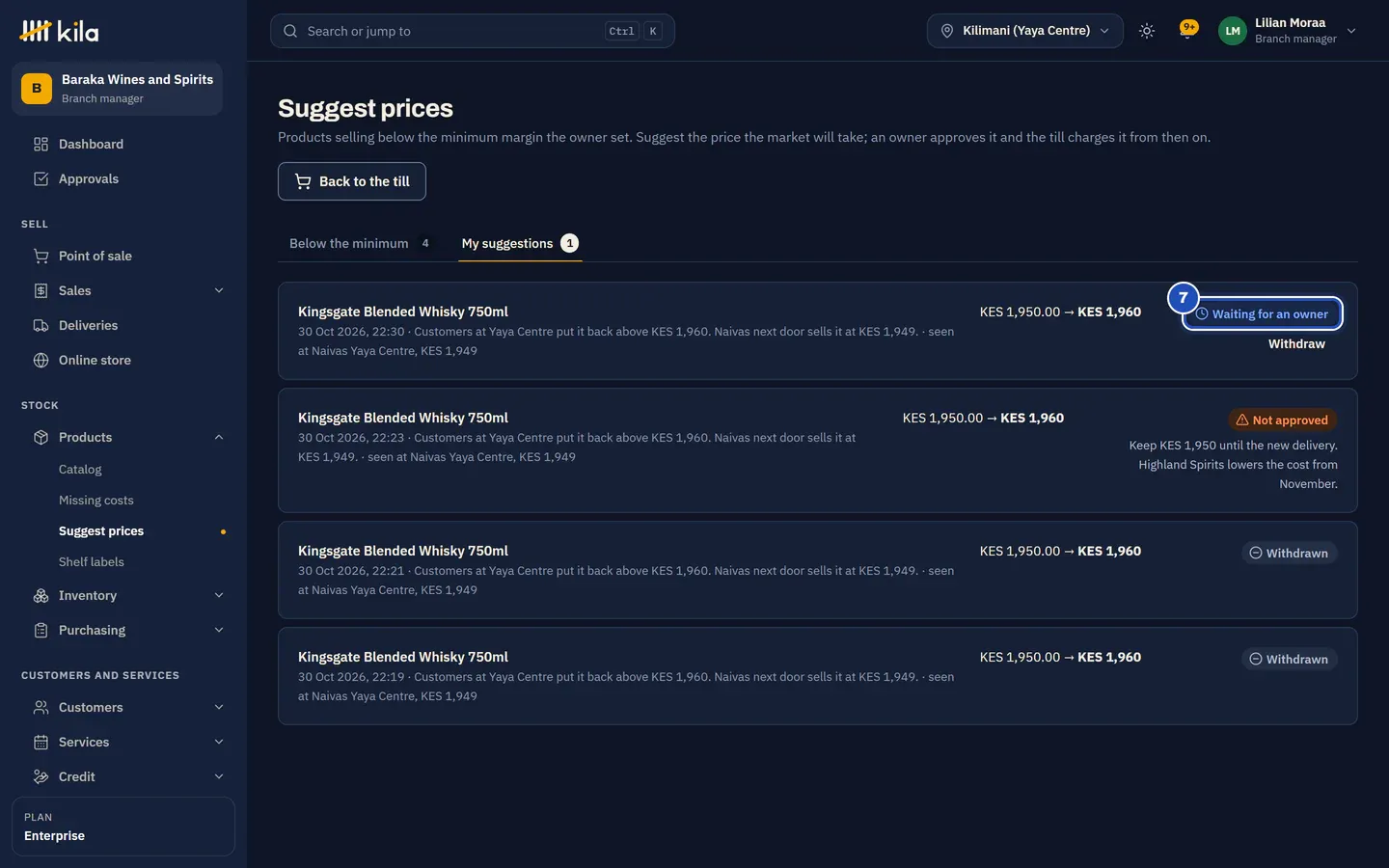
Task: Open notifications from the bulb icon
Action: (x=1187, y=31)
